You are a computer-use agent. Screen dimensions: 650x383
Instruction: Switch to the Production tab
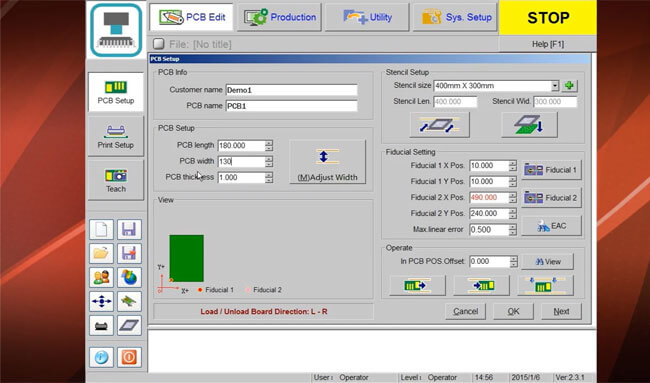(280, 17)
